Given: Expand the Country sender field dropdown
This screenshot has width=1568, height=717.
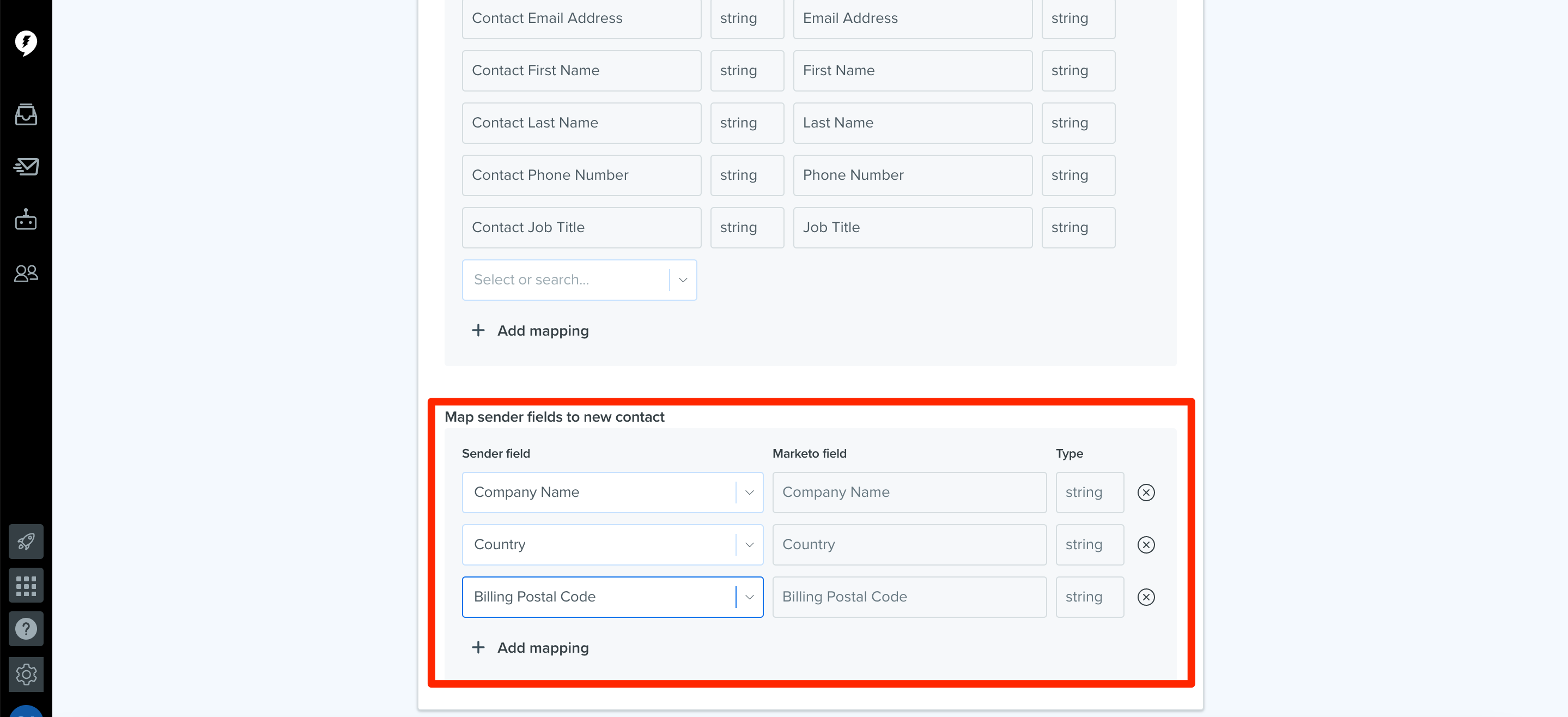Looking at the screenshot, I should (749, 545).
